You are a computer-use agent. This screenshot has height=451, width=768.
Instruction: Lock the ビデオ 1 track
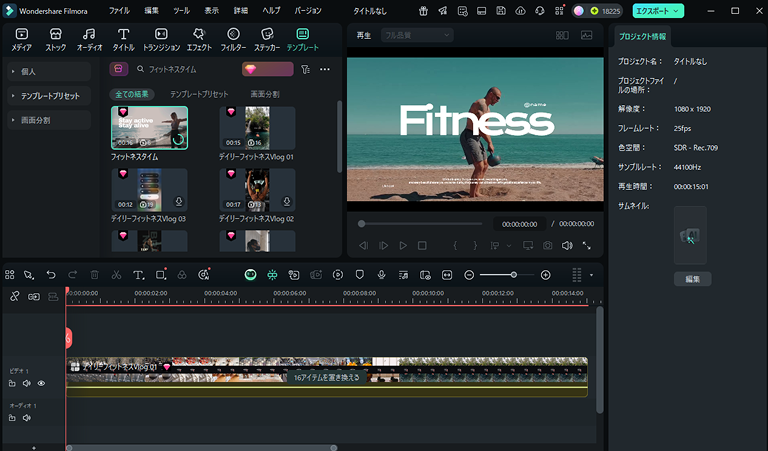click(x=12, y=383)
